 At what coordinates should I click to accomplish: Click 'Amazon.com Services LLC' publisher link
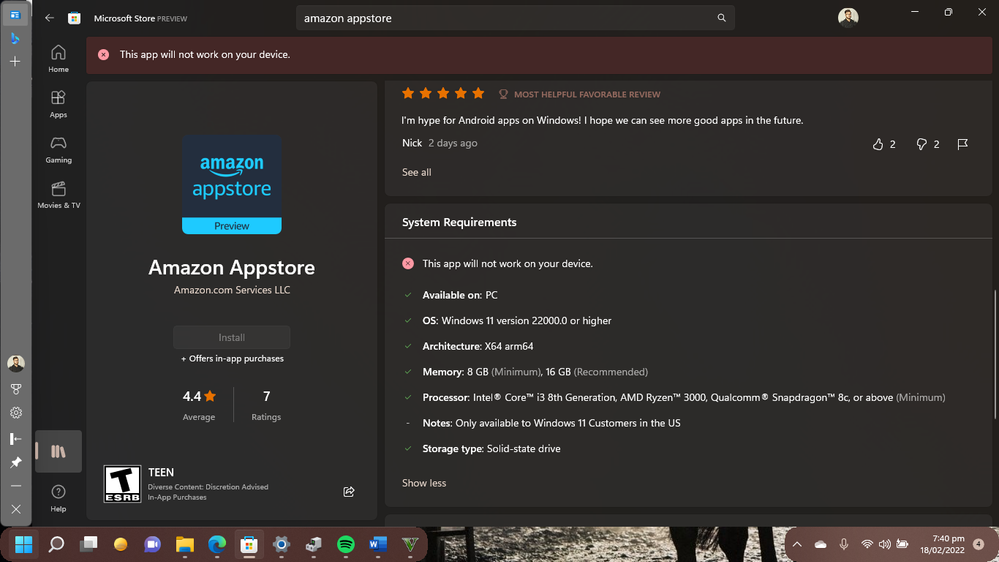[231, 290]
